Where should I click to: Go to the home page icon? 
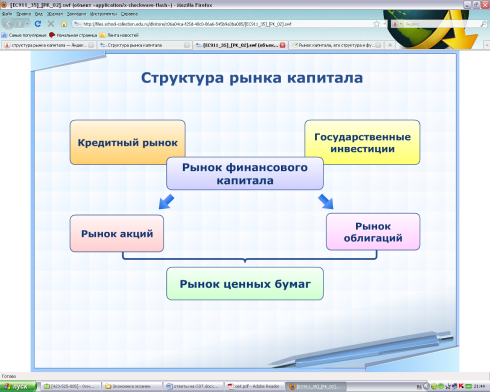click(x=64, y=24)
